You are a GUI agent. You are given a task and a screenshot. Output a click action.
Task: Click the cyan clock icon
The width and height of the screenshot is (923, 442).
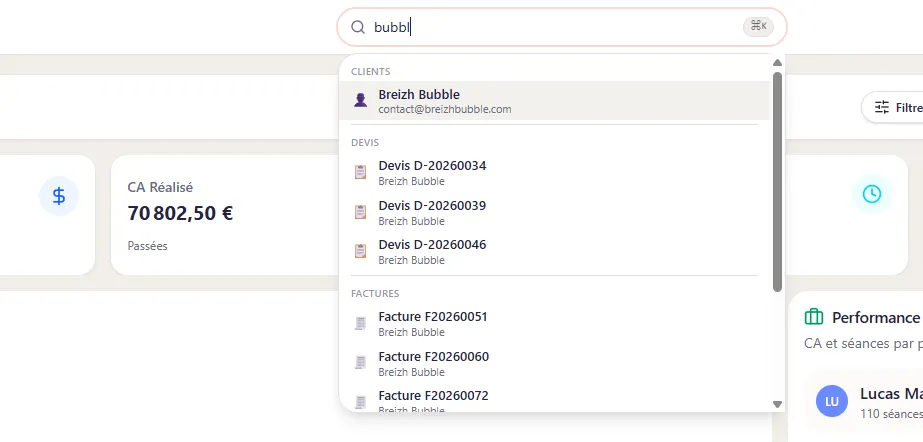point(872,194)
